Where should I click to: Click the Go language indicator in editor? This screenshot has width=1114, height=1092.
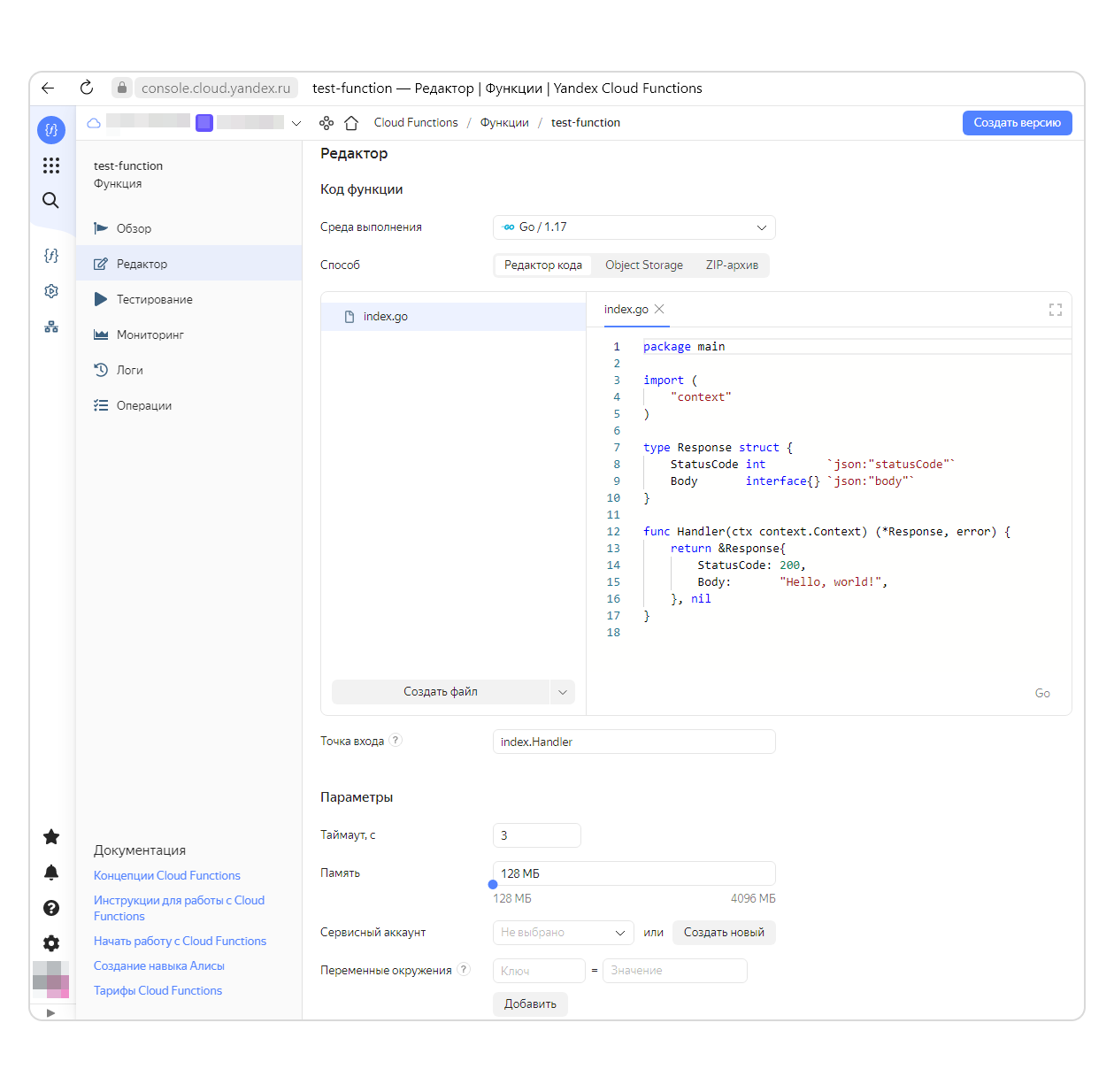pyautogui.click(x=1042, y=694)
